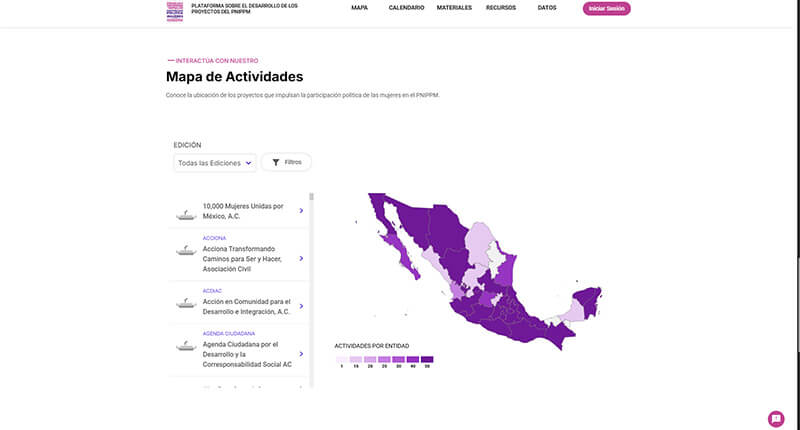Select the darkest purple legend swatch
The height and width of the screenshot is (430, 800).
427,359
